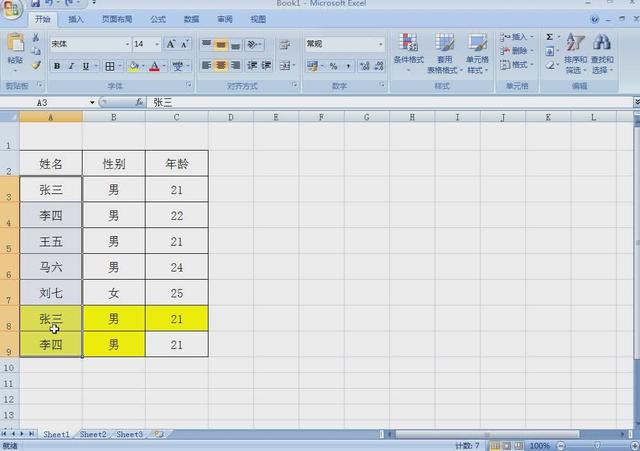Apply the red font color
Screen dimensions: 640x451
(x=154, y=66)
